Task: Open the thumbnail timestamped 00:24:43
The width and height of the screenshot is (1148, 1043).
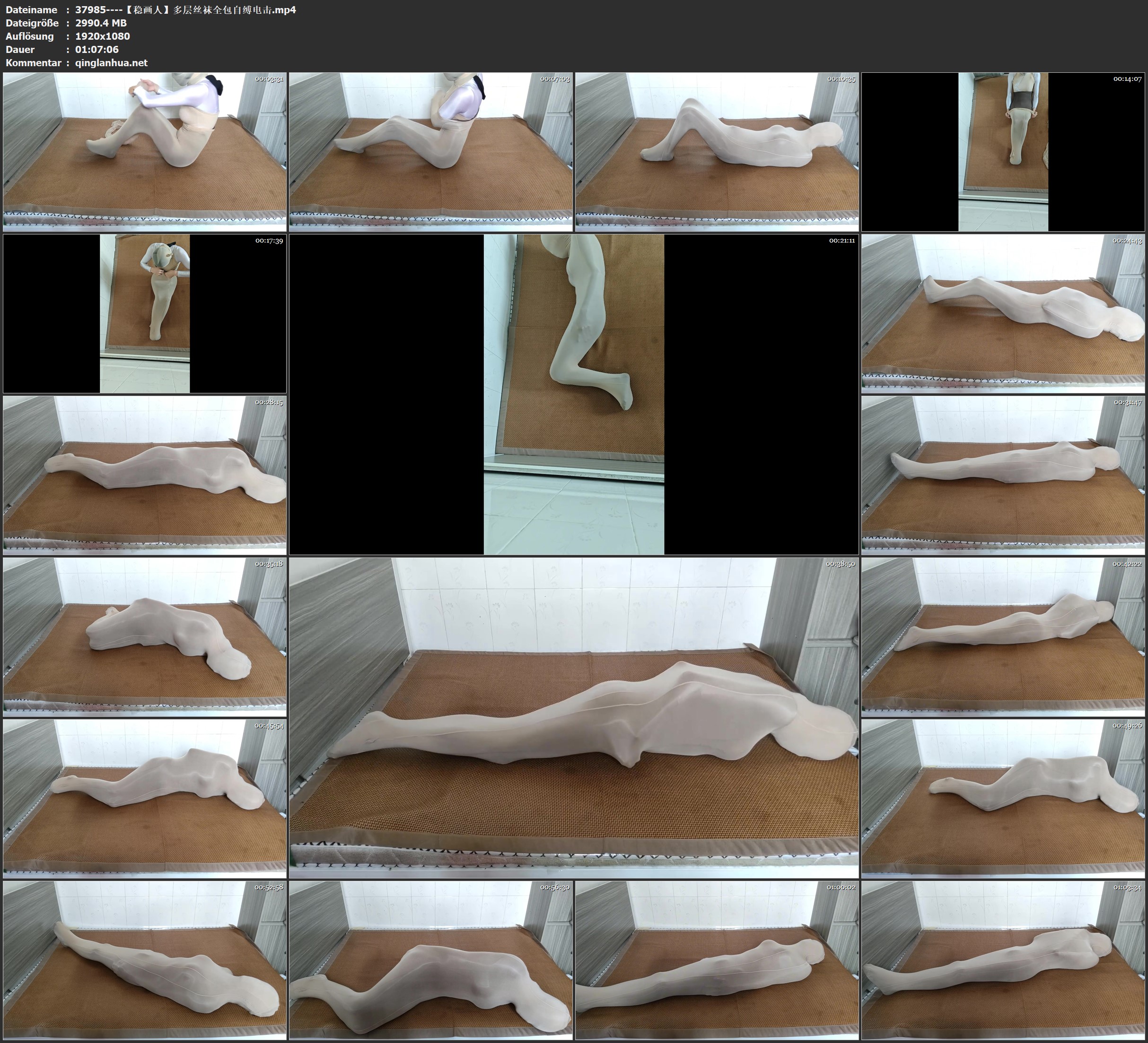Action: click(x=1003, y=313)
